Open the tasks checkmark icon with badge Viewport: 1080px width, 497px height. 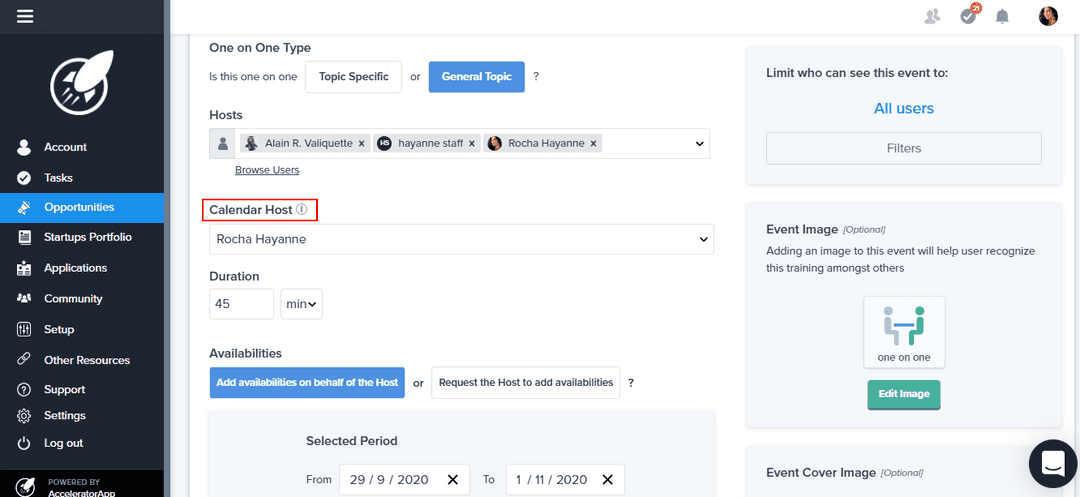click(x=968, y=15)
